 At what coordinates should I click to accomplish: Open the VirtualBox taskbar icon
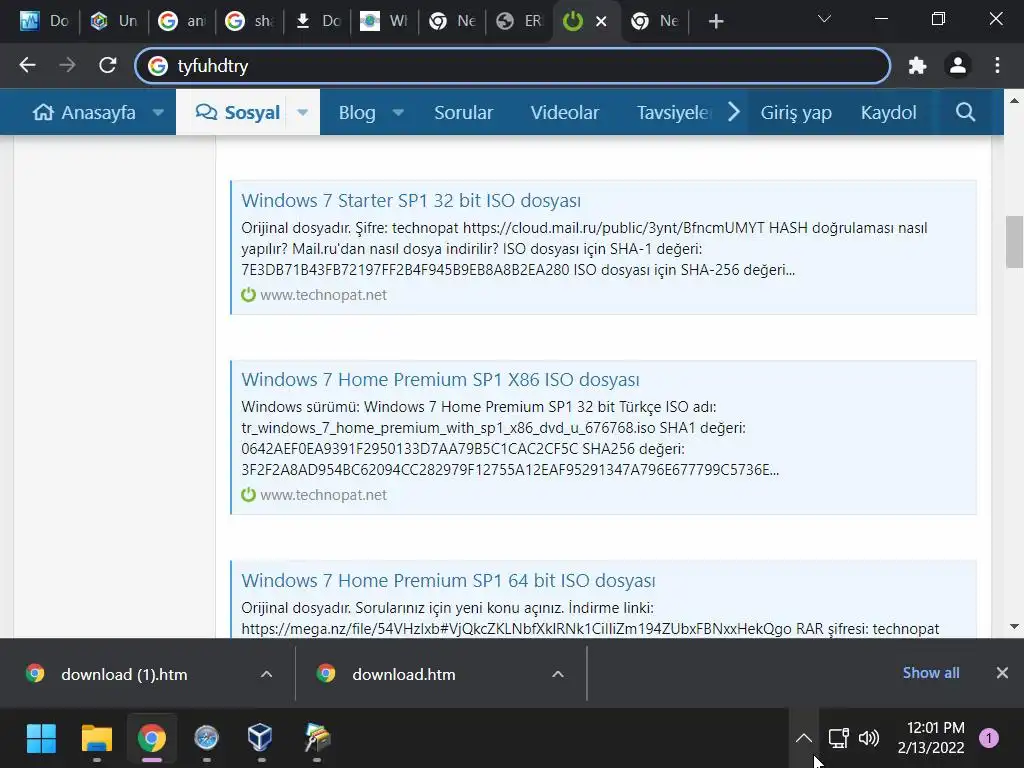261,739
